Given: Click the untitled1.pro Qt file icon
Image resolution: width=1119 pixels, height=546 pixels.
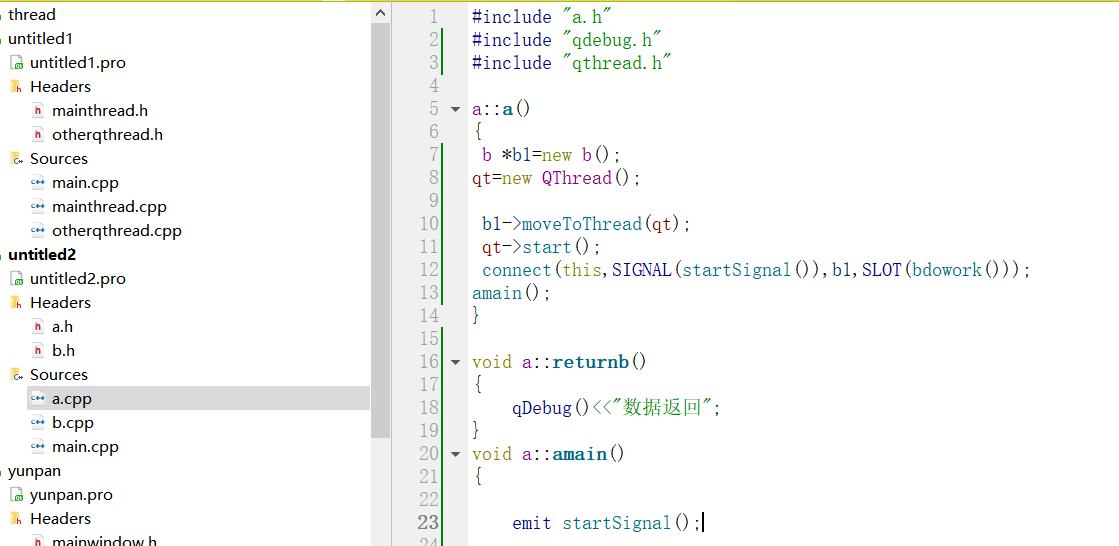Looking at the screenshot, I should pos(16,63).
